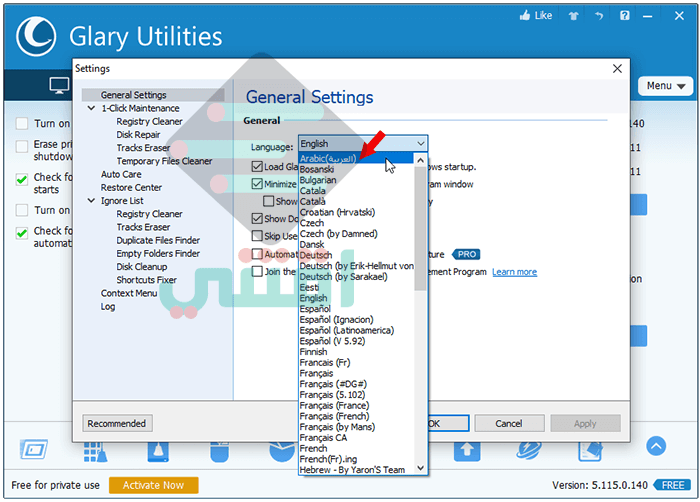The height and width of the screenshot is (502, 700).
Task: Select Tracks Eraser under Ignore List
Action: (x=143, y=227)
